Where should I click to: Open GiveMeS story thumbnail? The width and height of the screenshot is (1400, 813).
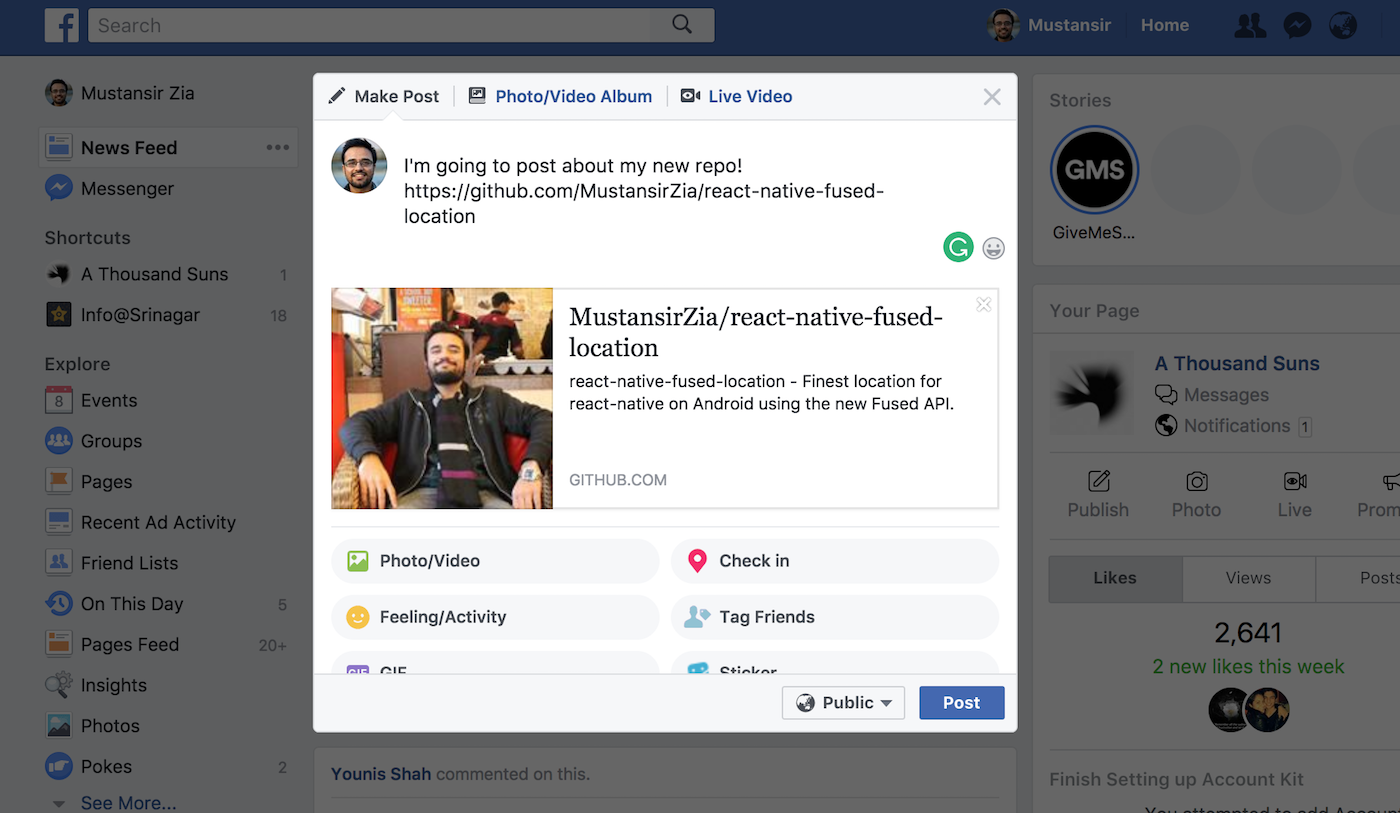pos(1094,170)
